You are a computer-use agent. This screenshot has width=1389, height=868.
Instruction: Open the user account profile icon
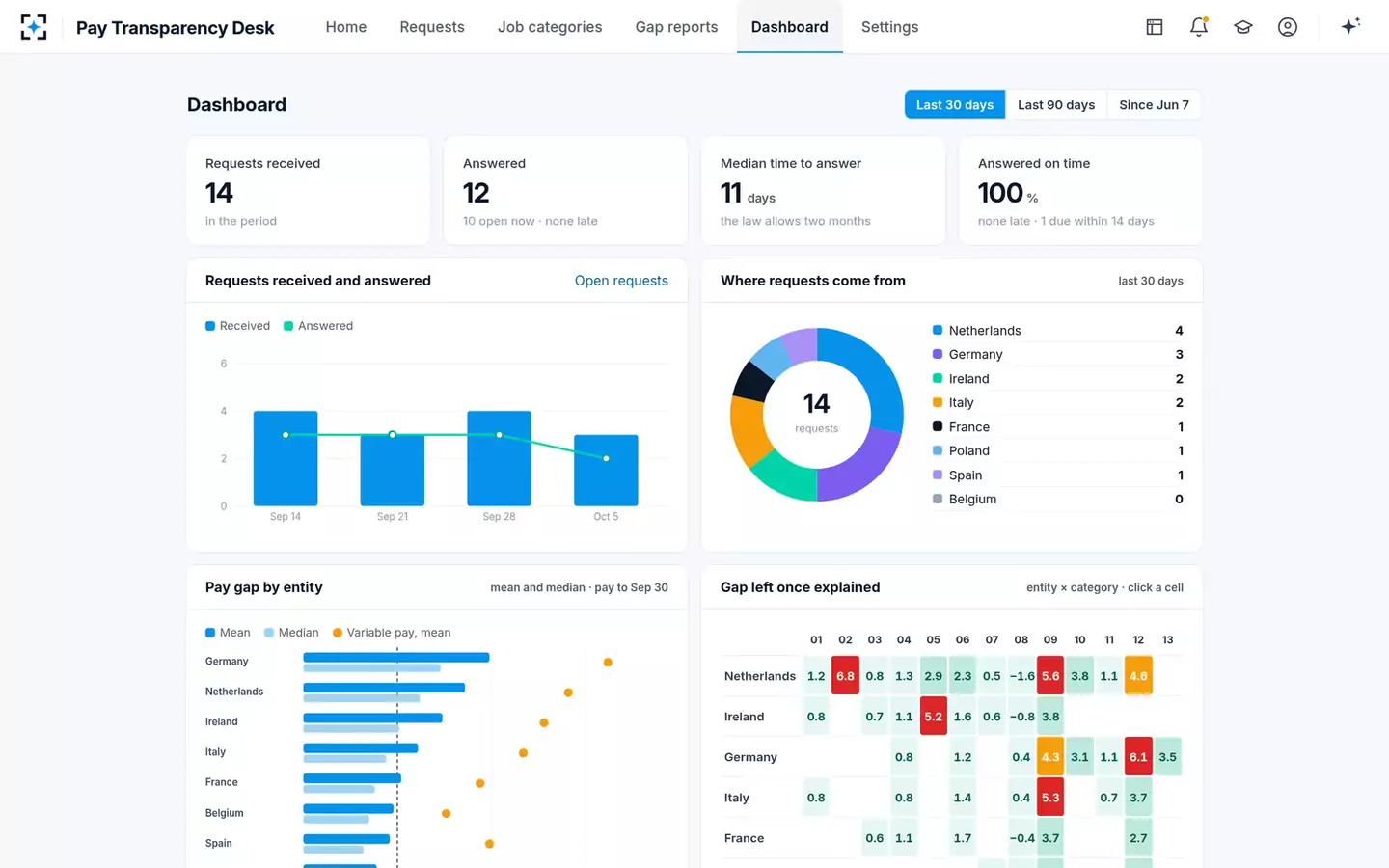pyautogui.click(x=1288, y=27)
